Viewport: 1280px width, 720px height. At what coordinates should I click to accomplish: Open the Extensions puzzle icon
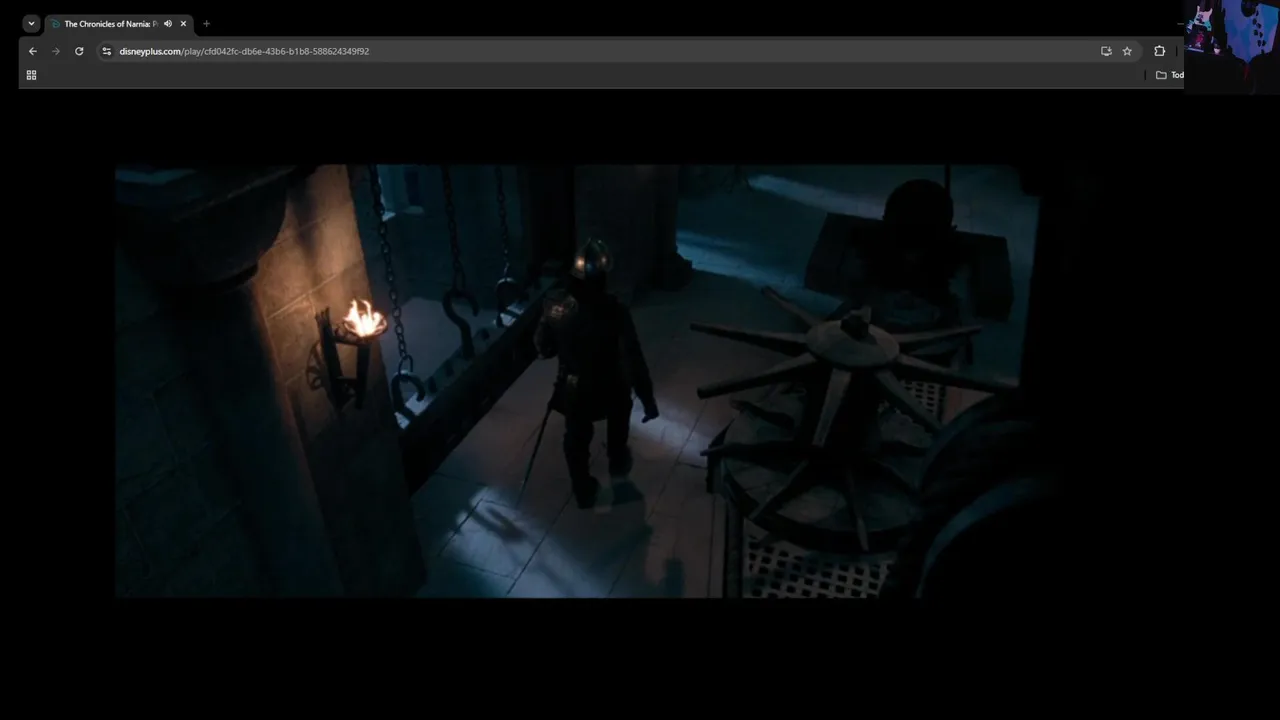coord(1159,51)
